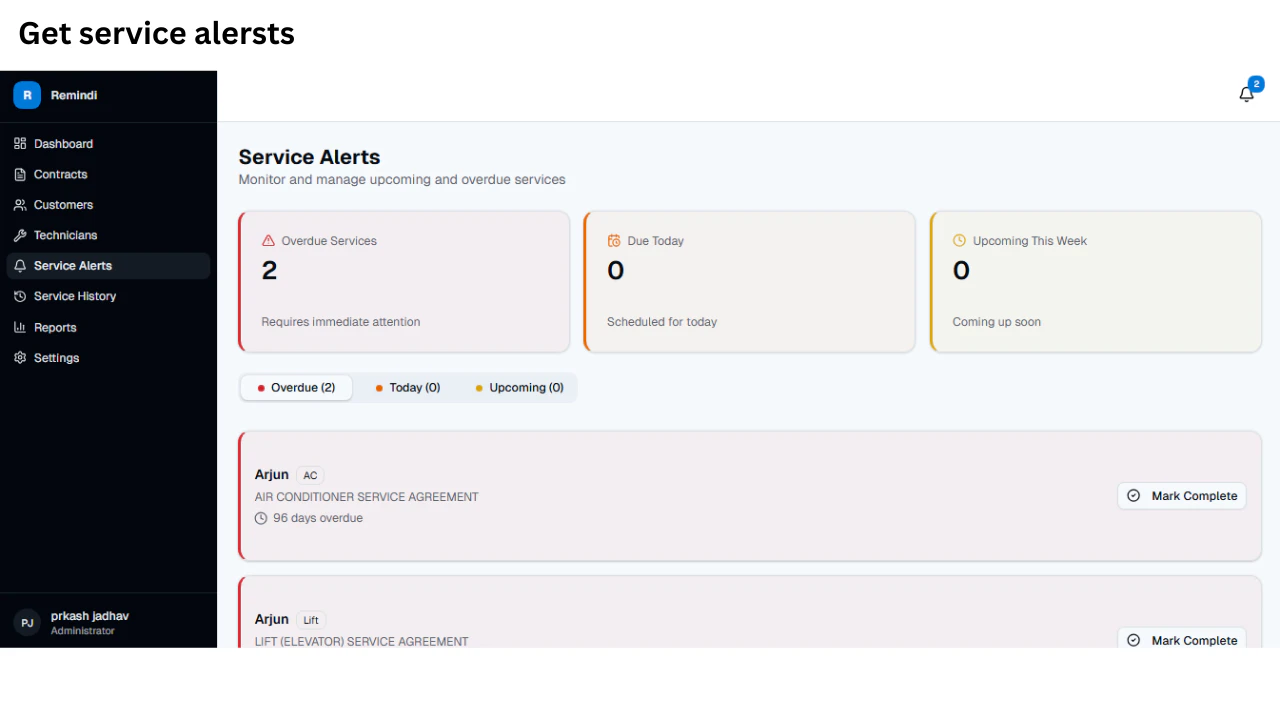Click the calendar icon on Due Today card

[614, 241]
